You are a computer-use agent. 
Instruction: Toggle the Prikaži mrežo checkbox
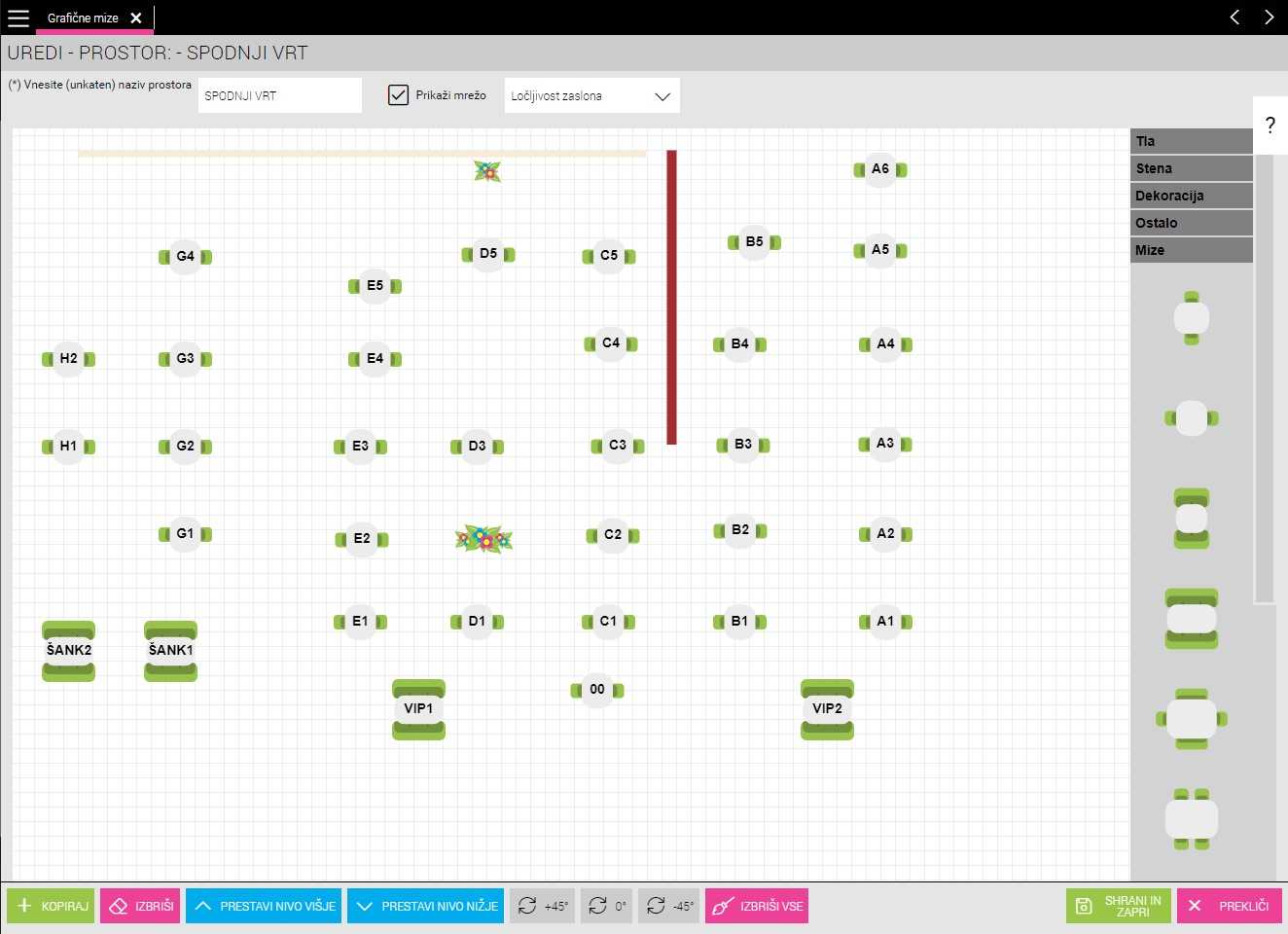tap(398, 95)
